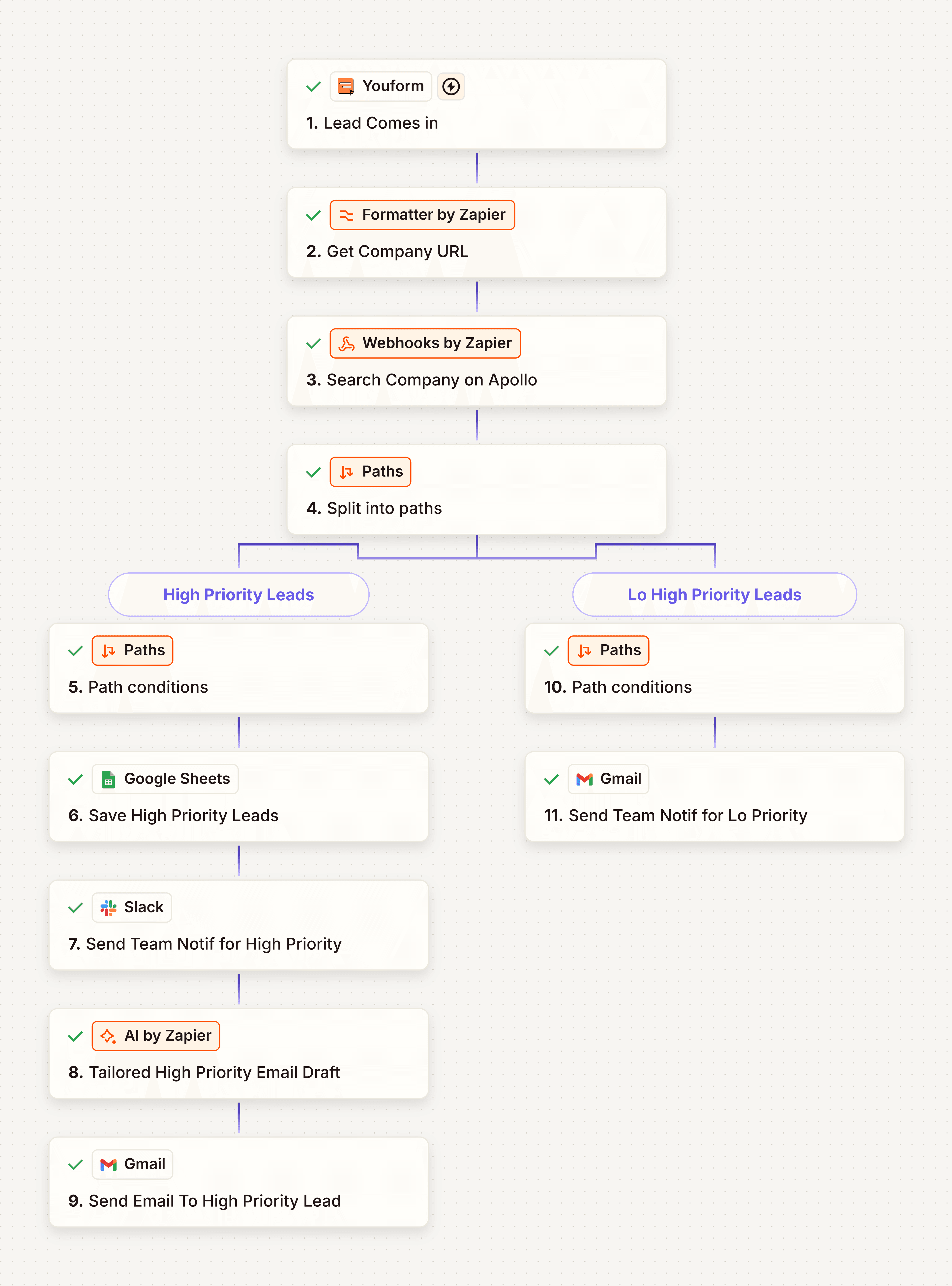Click the lightning bolt trigger icon beside Youform
This screenshot has width=952, height=1286.
coord(451,87)
